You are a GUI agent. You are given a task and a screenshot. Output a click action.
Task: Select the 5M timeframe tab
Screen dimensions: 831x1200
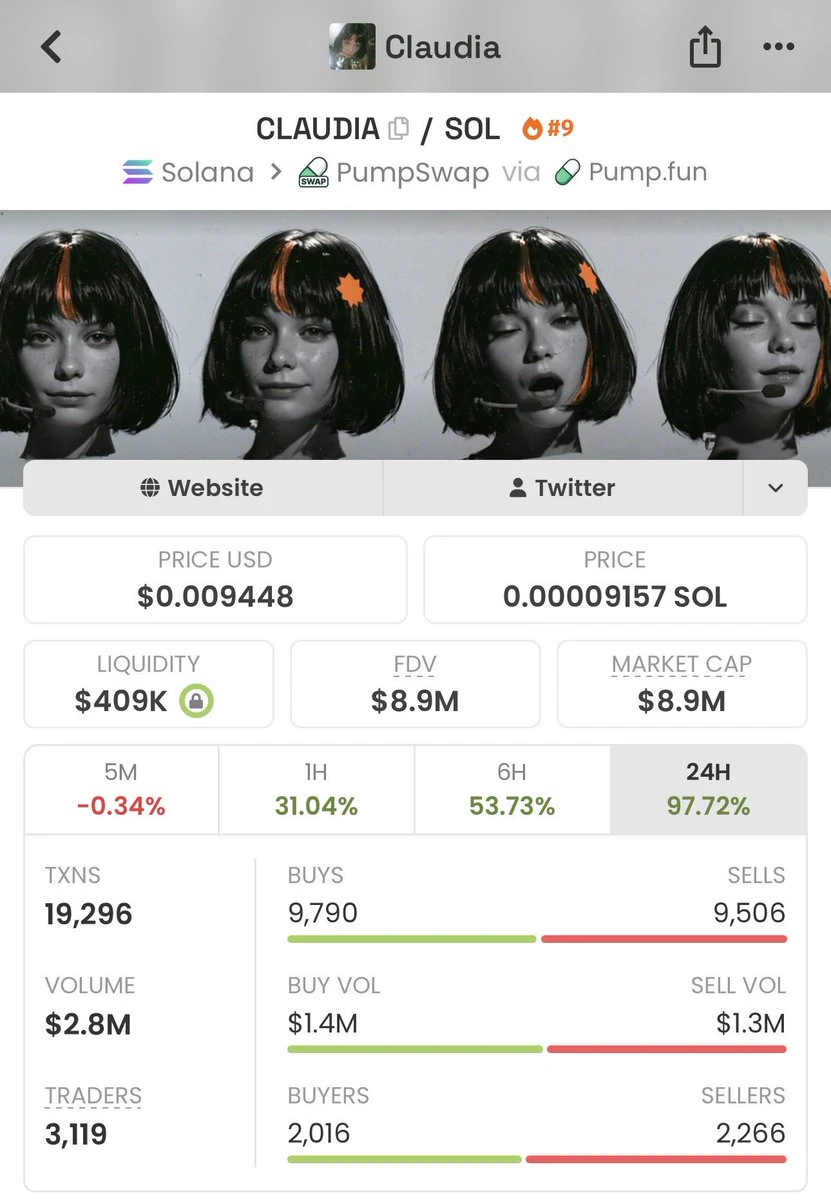(121, 789)
